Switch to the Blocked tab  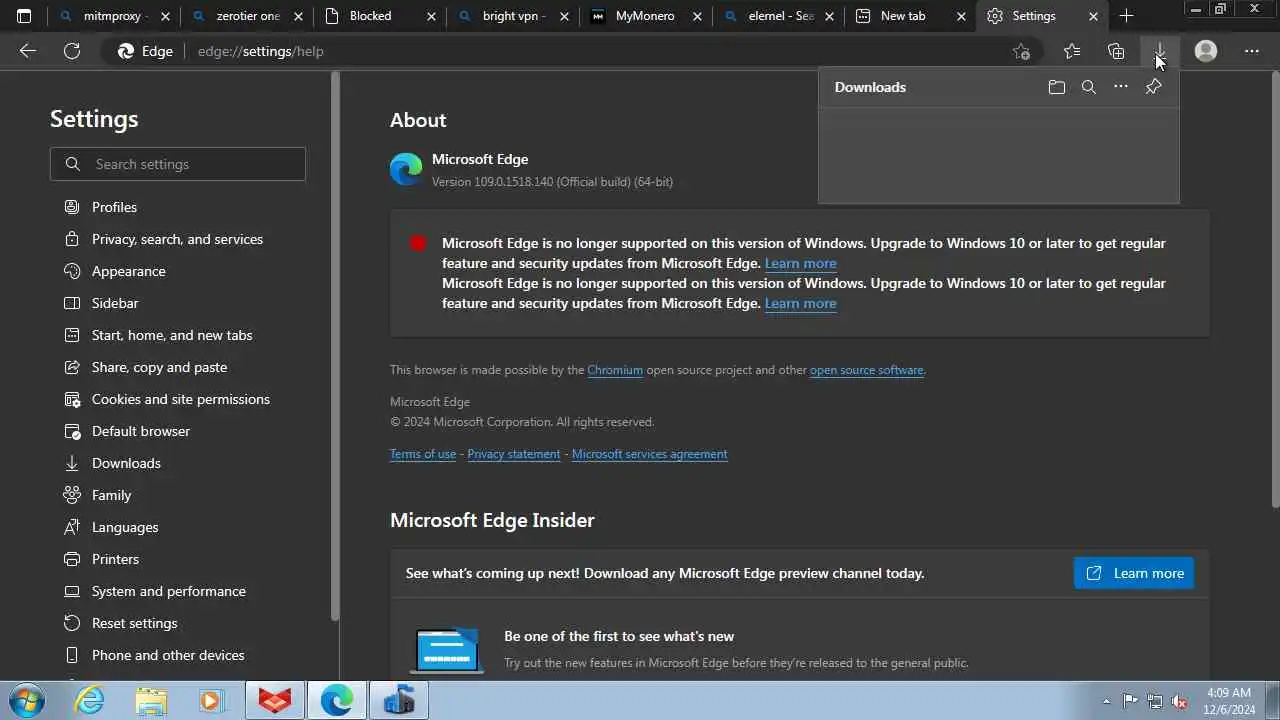(380, 16)
